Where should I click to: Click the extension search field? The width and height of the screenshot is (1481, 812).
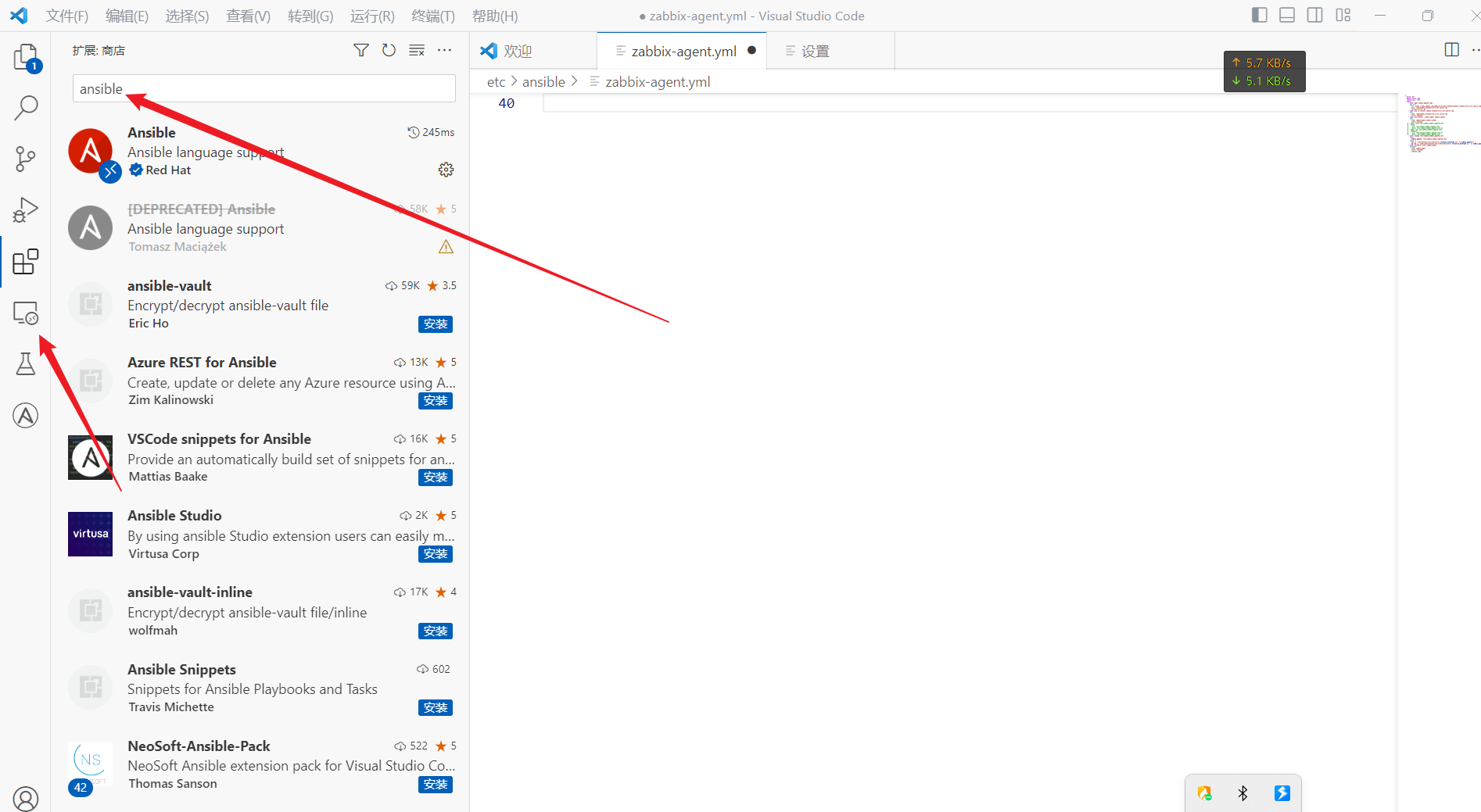pyautogui.click(x=264, y=88)
